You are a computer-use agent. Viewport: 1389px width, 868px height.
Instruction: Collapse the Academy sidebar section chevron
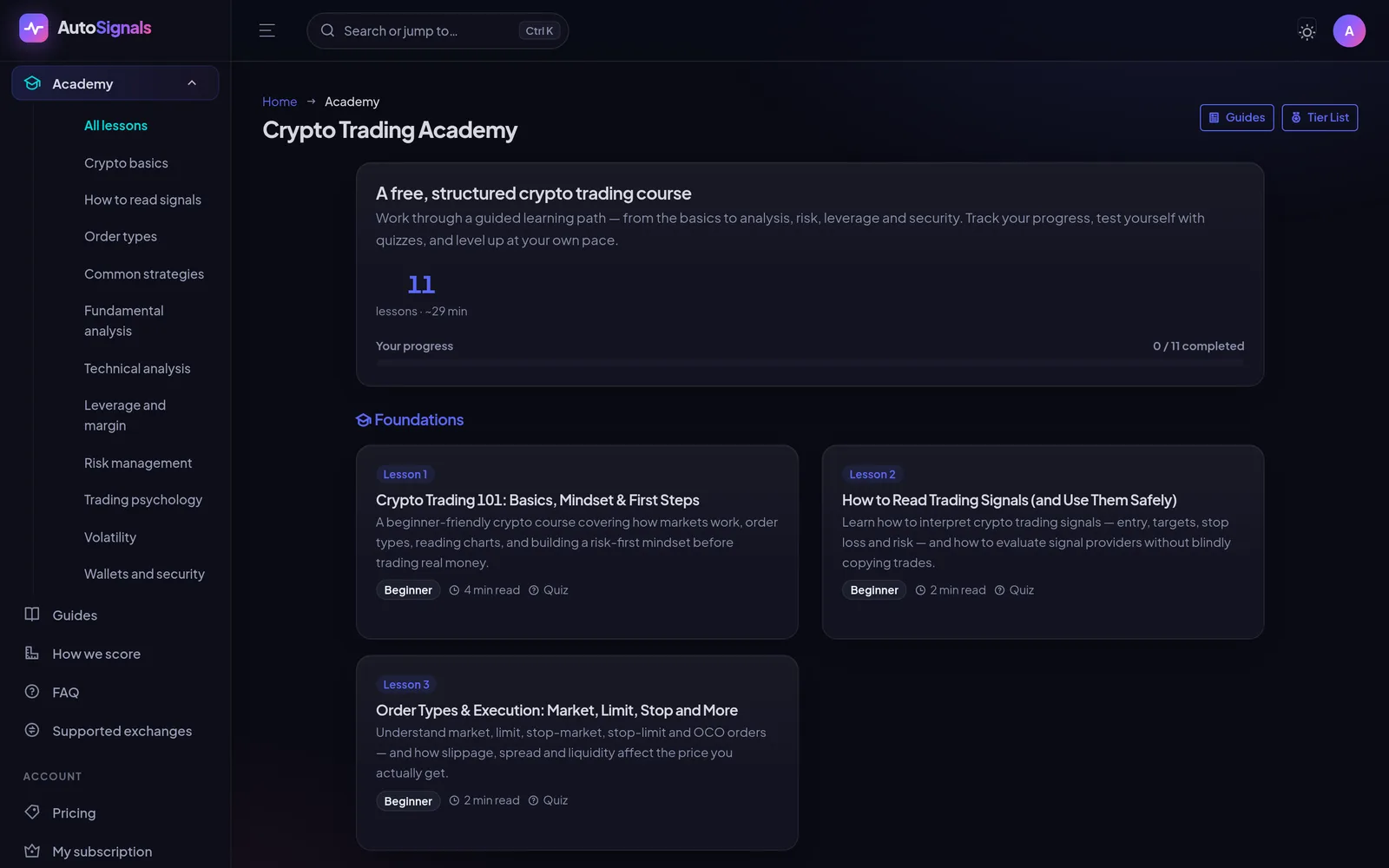[192, 83]
